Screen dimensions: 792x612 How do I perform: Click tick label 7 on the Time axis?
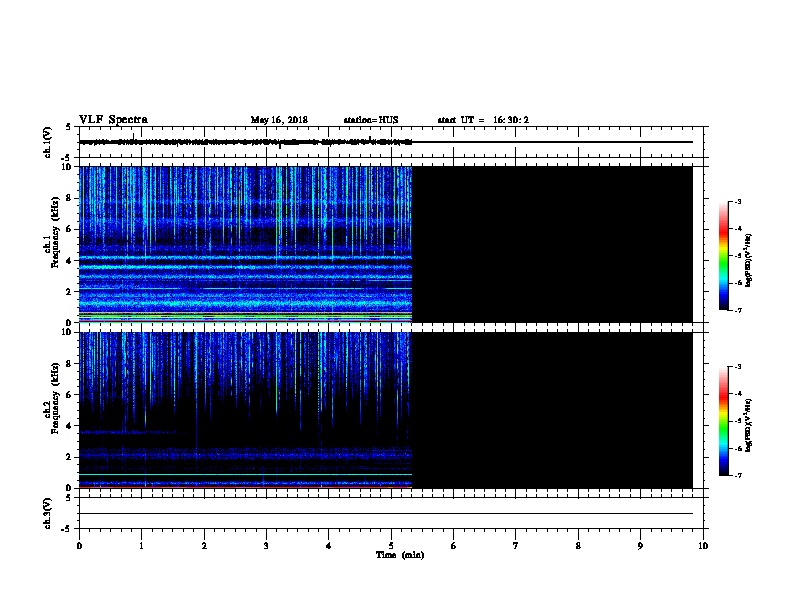click(x=516, y=546)
